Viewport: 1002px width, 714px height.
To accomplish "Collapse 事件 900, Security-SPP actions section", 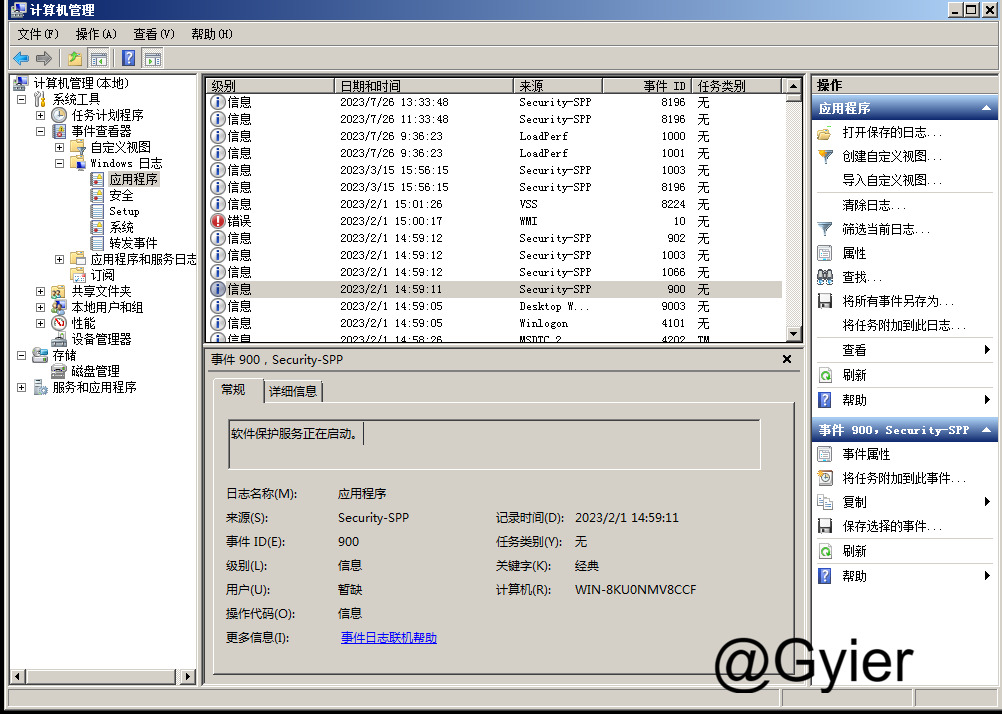I will pos(987,430).
